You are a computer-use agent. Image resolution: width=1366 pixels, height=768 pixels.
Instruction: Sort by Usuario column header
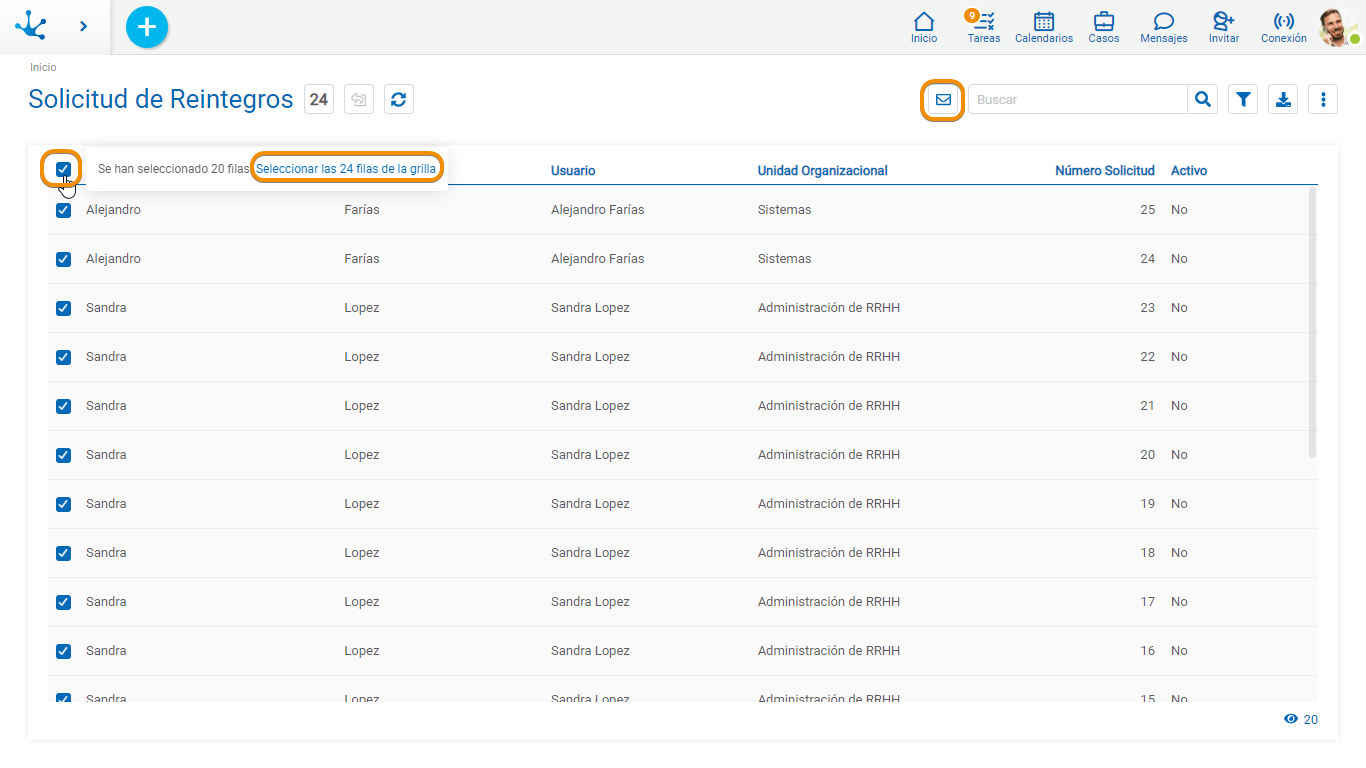pyautogui.click(x=573, y=171)
